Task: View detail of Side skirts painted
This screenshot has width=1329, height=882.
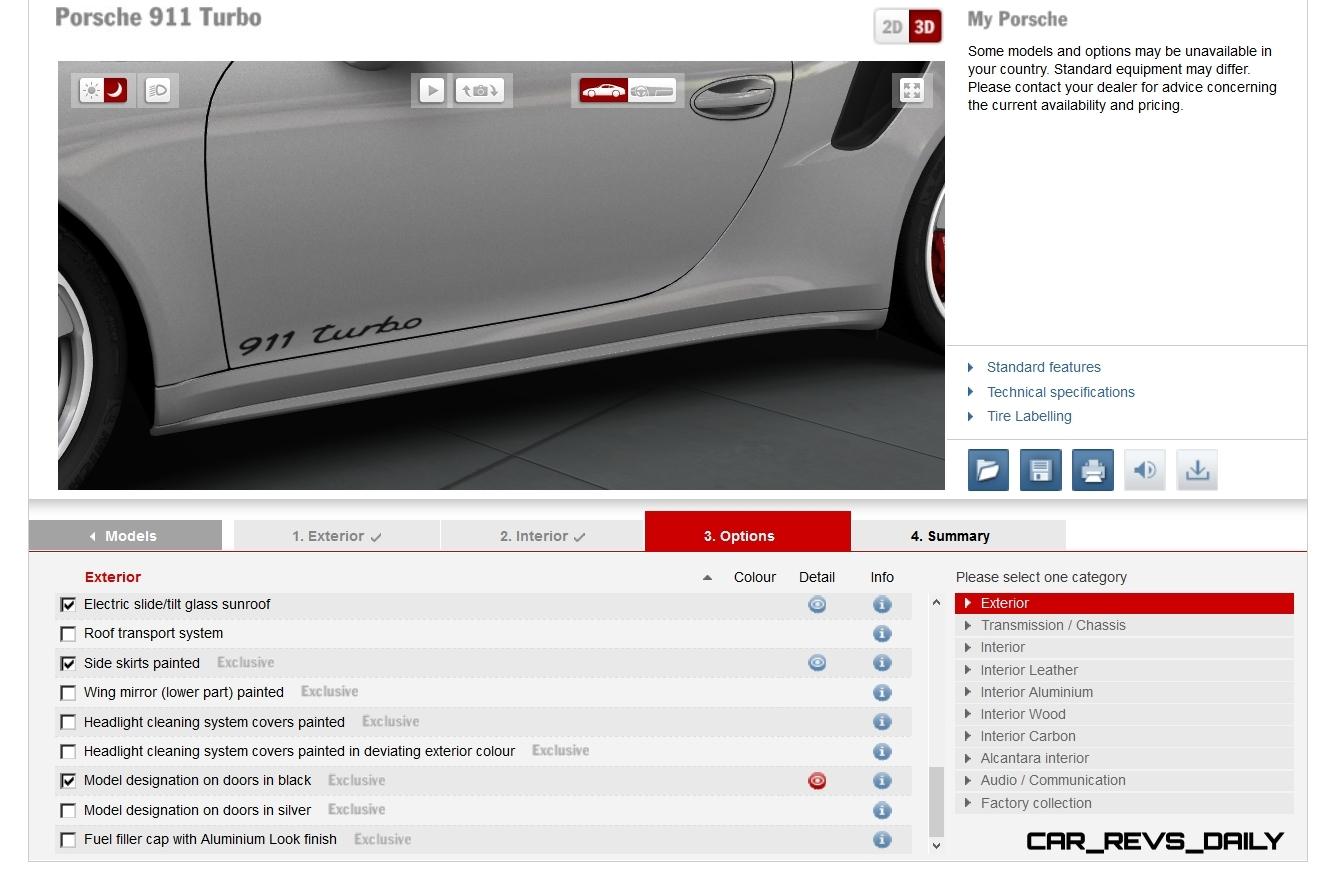Action: coord(817,663)
